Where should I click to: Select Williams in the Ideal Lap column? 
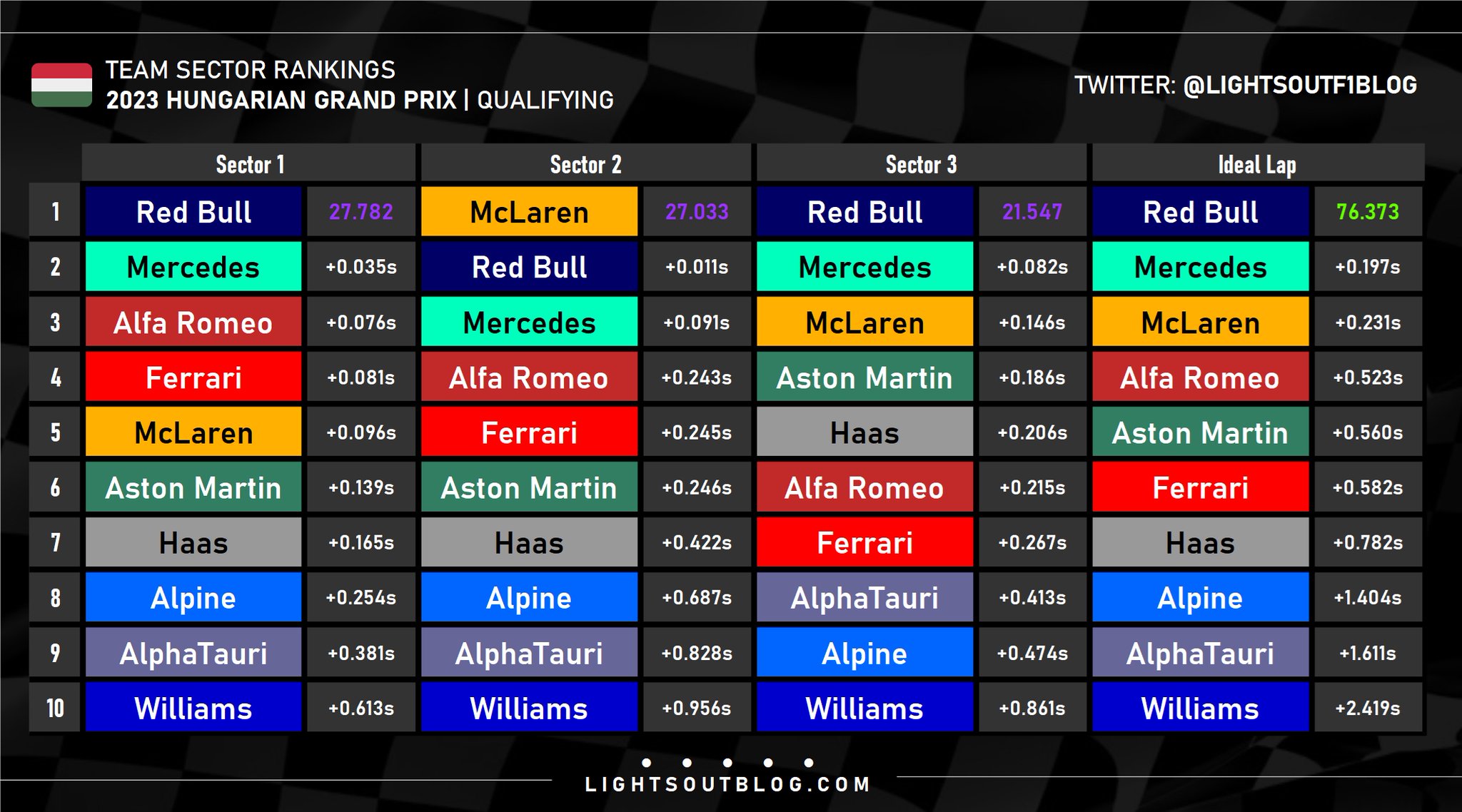click(1200, 708)
